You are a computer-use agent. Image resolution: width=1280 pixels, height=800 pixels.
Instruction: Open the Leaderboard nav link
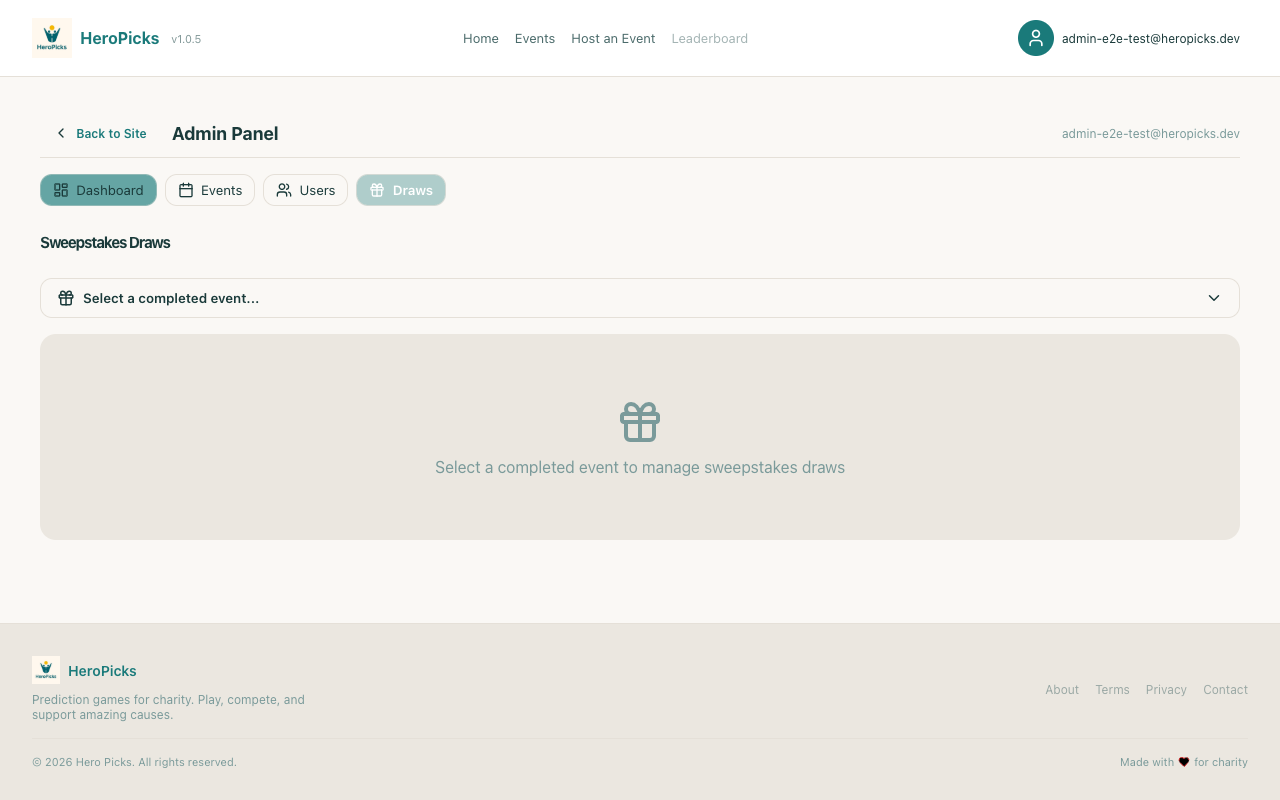pyautogui.click(x=709, y=38)
